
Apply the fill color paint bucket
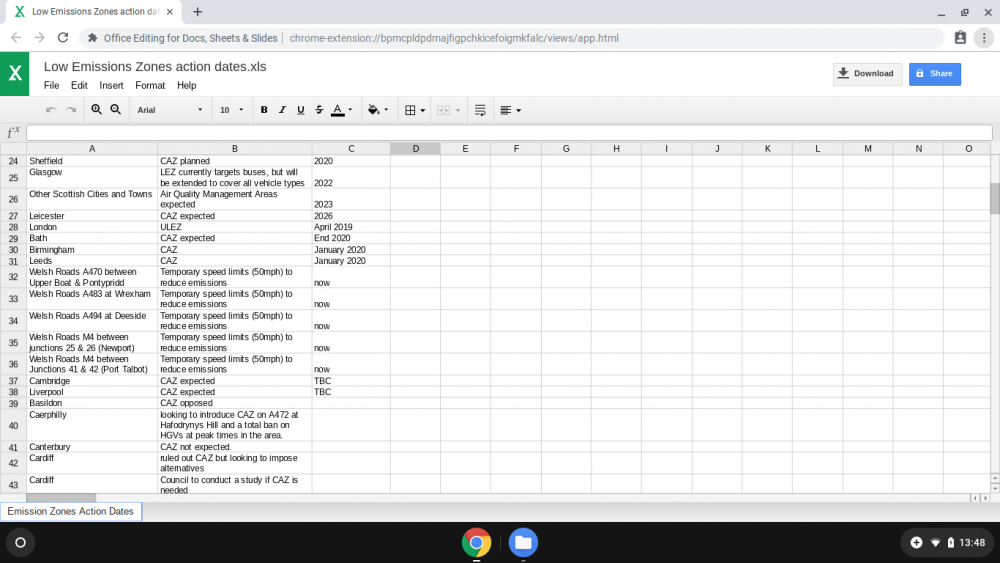point(374,110)
